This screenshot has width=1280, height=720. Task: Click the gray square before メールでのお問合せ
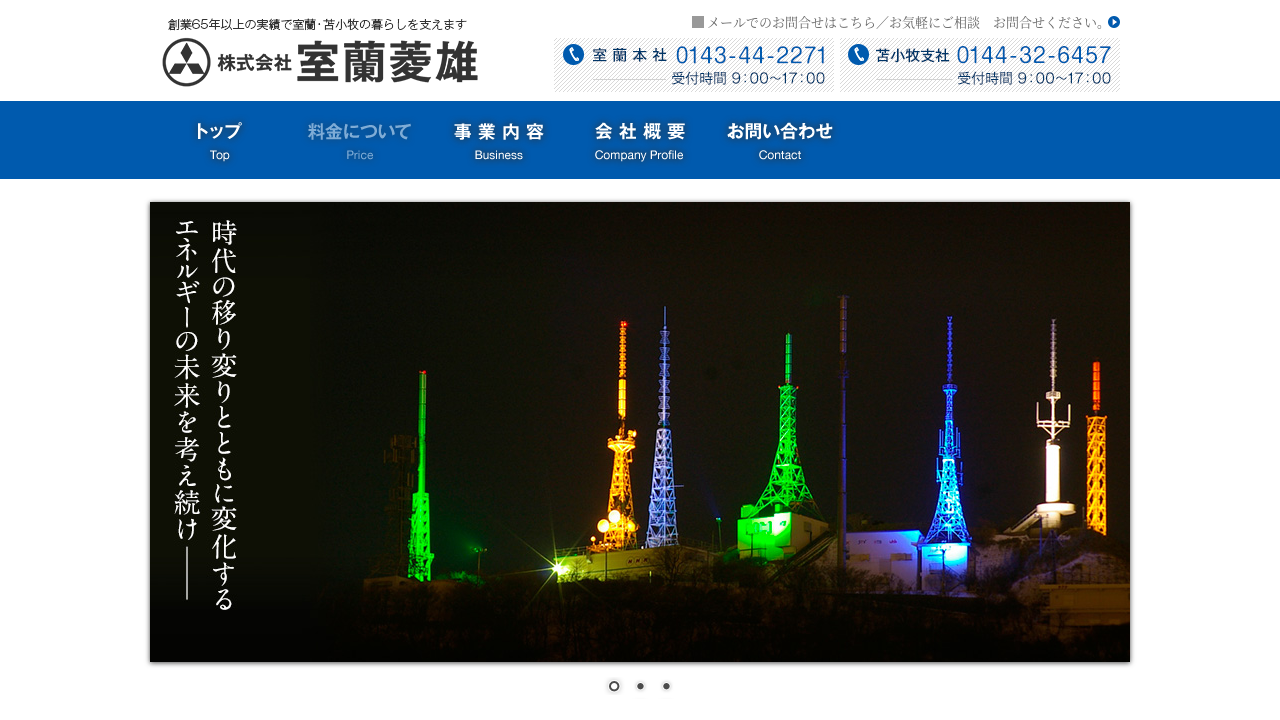coord(698,22)
